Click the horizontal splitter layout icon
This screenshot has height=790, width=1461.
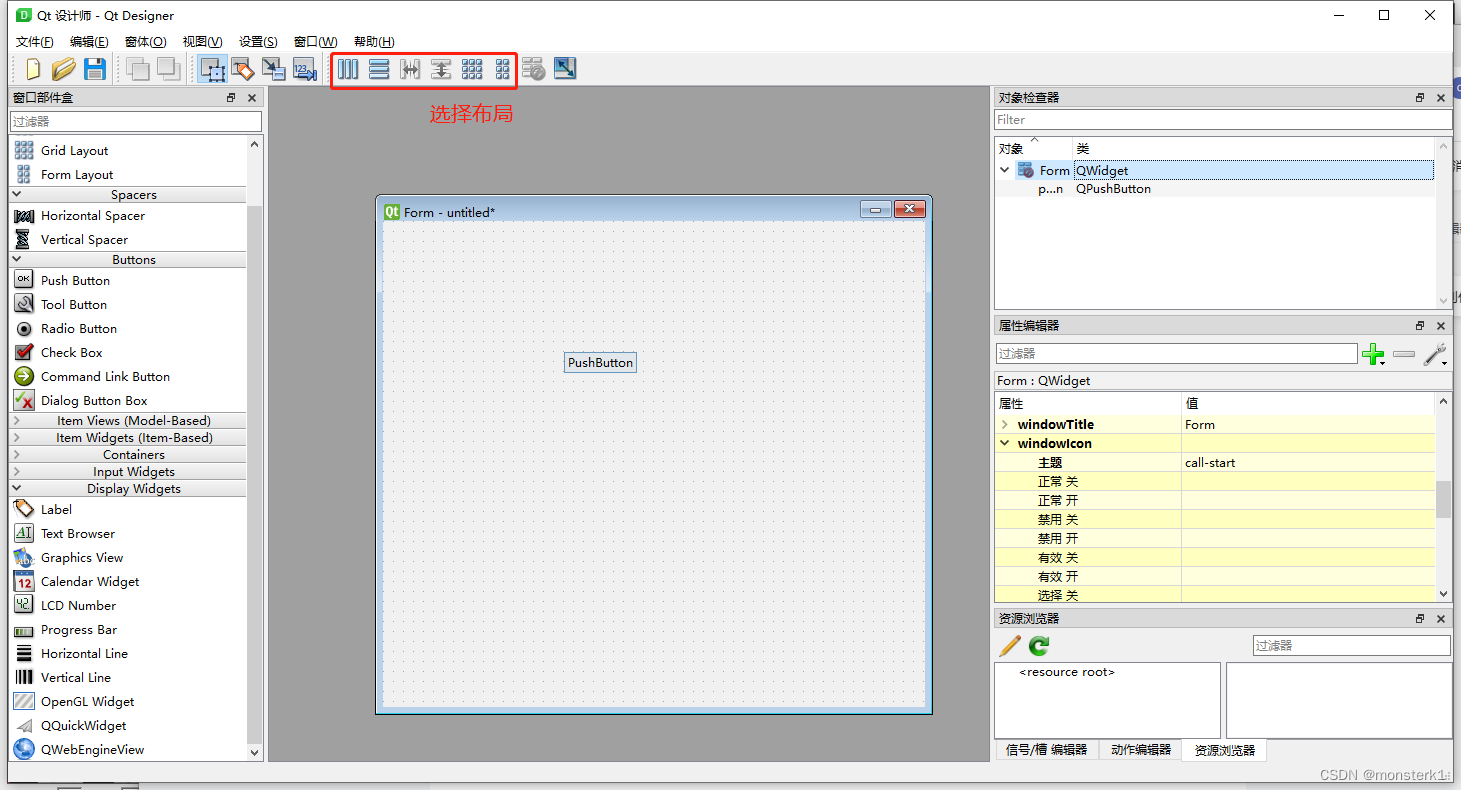click(x=409, y=69)
